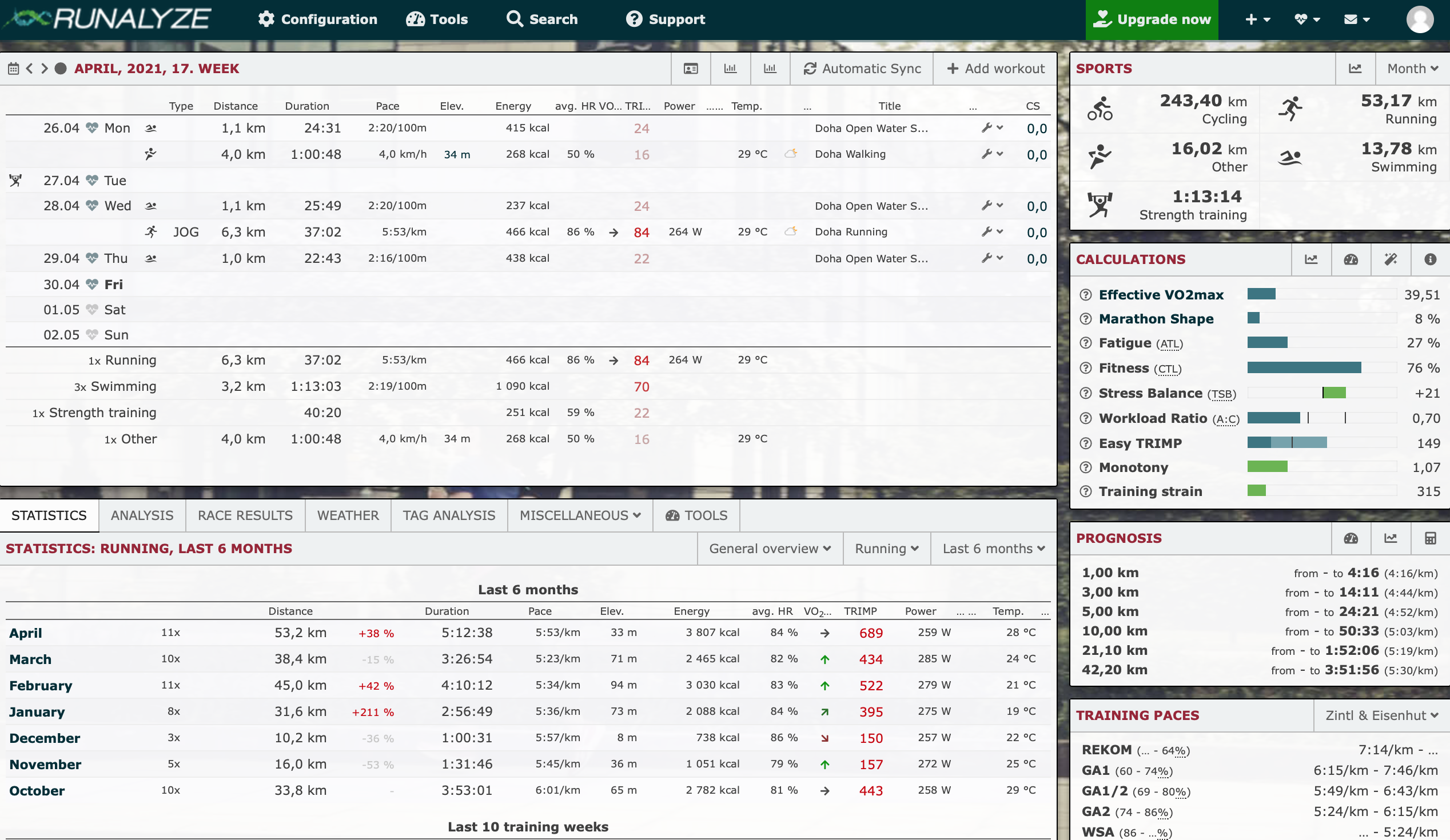Toggle heart icon for Friday 30.04
The image size is (1450, 840).
(91, 285)
